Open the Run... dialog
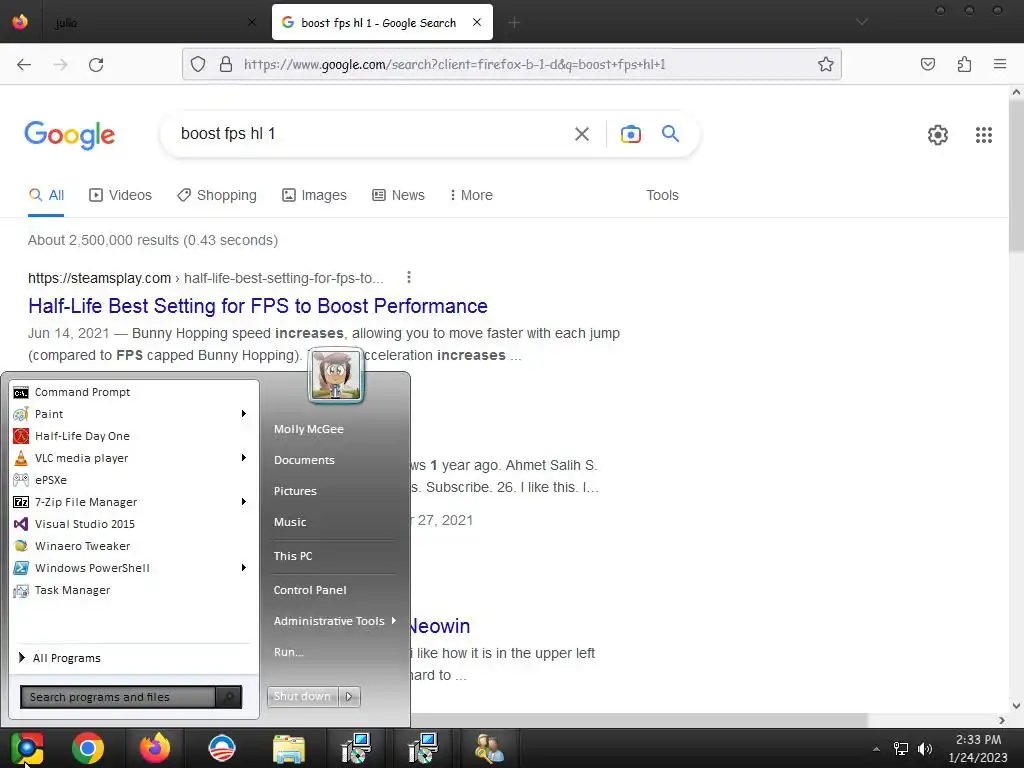The width and height of the screenshot is (1024, 768). point(288,652)
